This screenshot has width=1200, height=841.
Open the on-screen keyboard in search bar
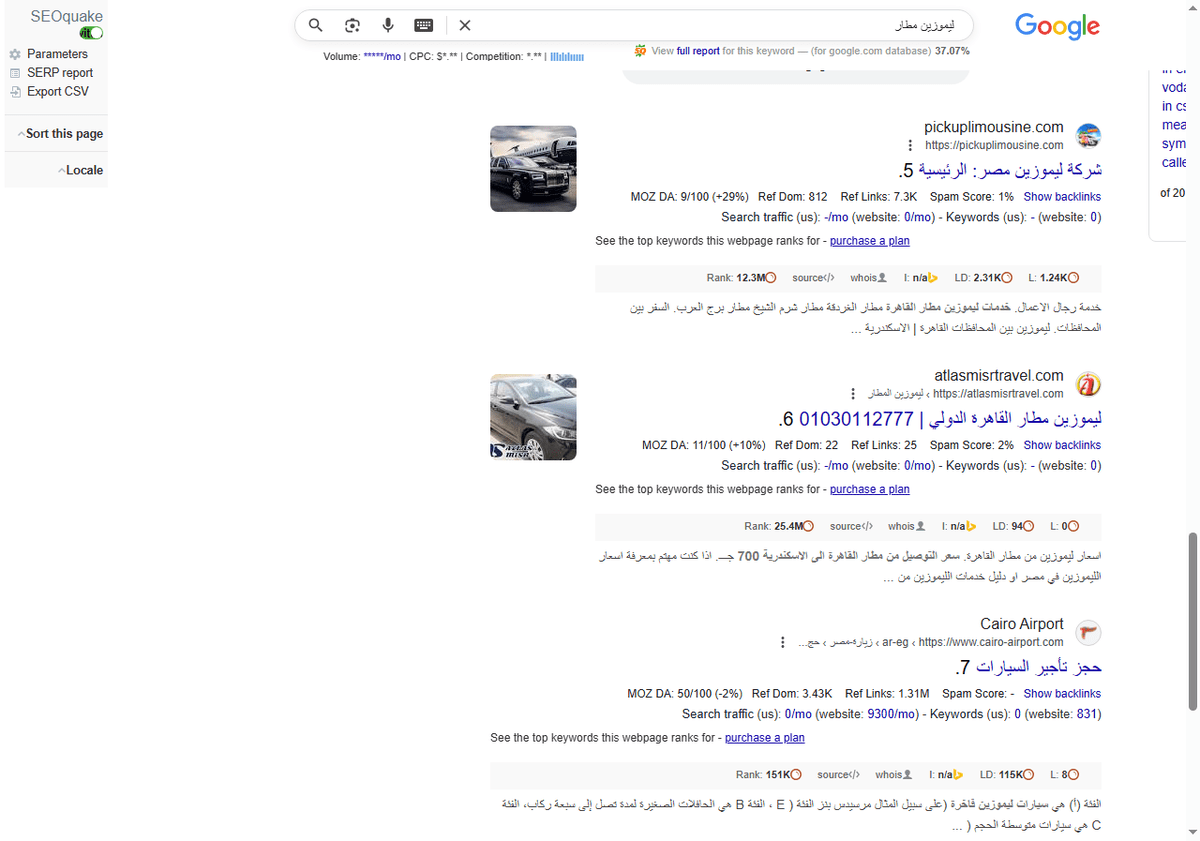(x=423, y=25)
